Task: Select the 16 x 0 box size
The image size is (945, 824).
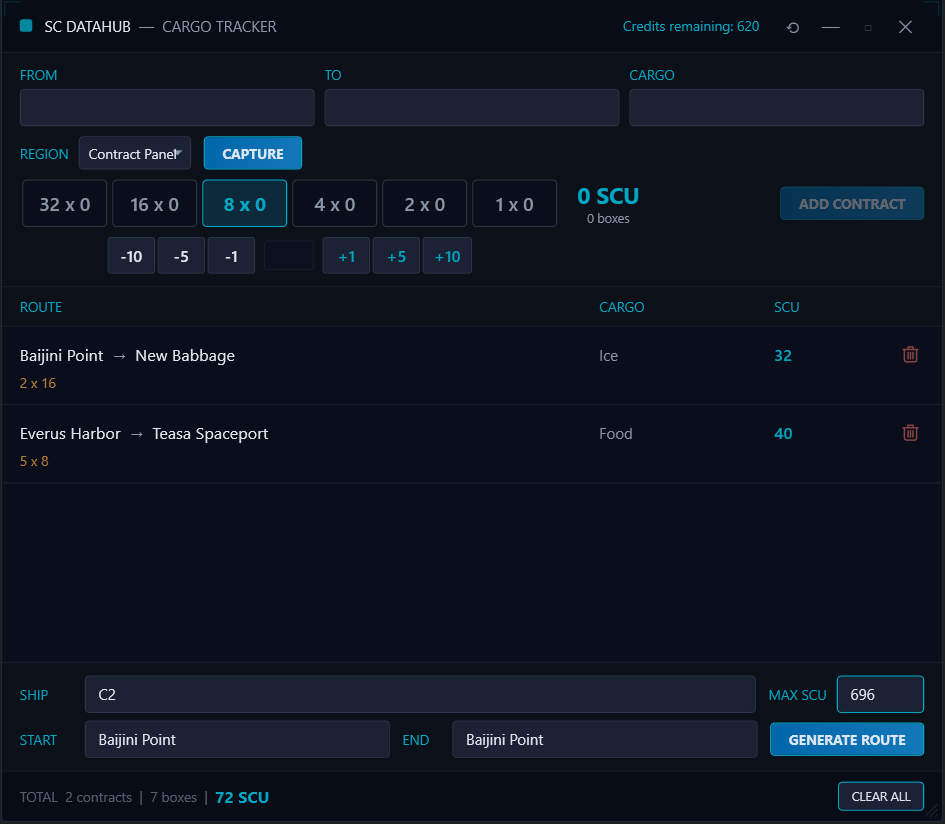Action: 154,204
